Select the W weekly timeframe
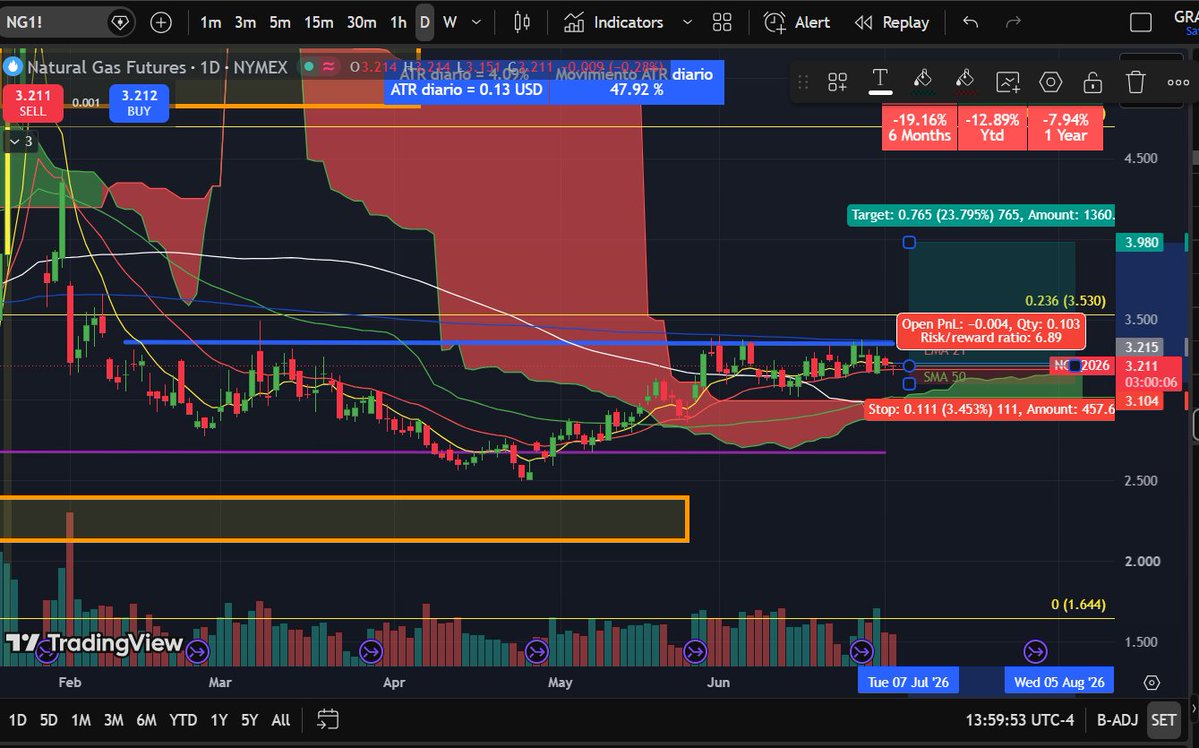Image resolution: width=1199 pixels, height=748 pixels. (450, 22)
